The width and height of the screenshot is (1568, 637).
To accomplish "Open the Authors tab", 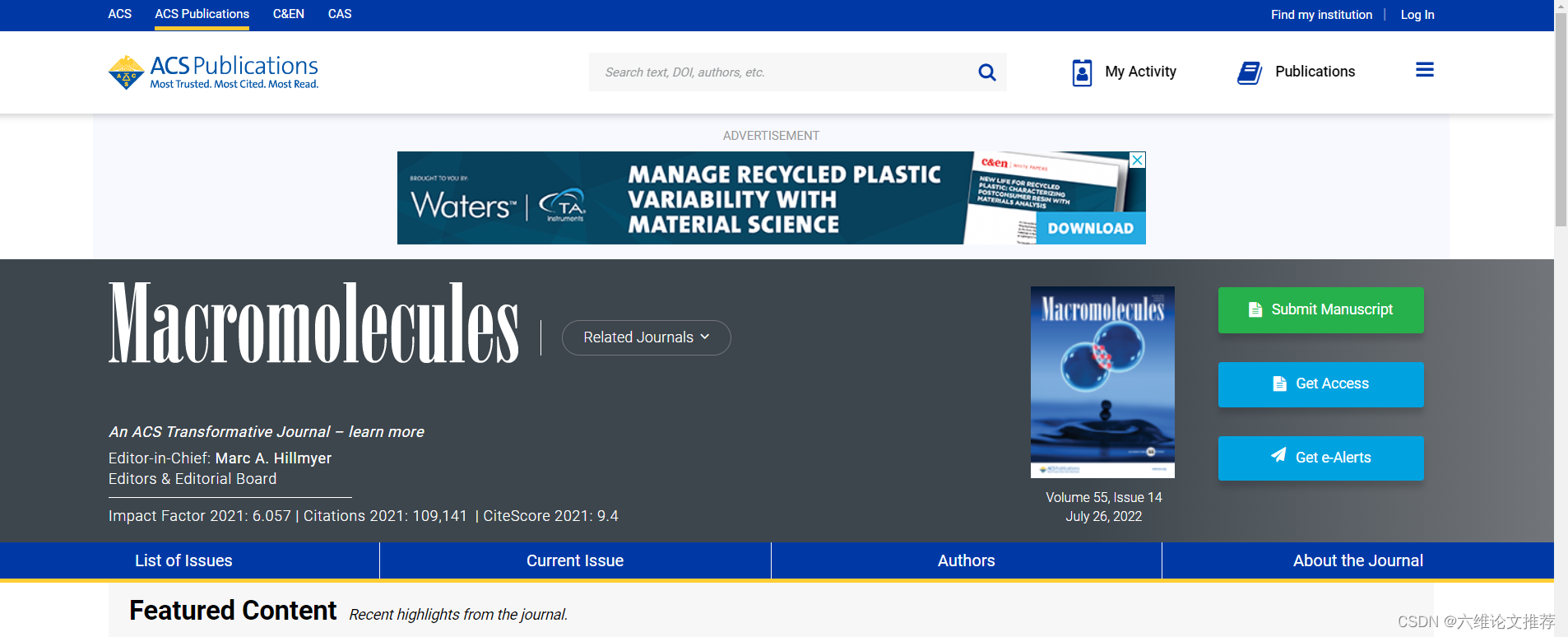I will tap(967, 560).
